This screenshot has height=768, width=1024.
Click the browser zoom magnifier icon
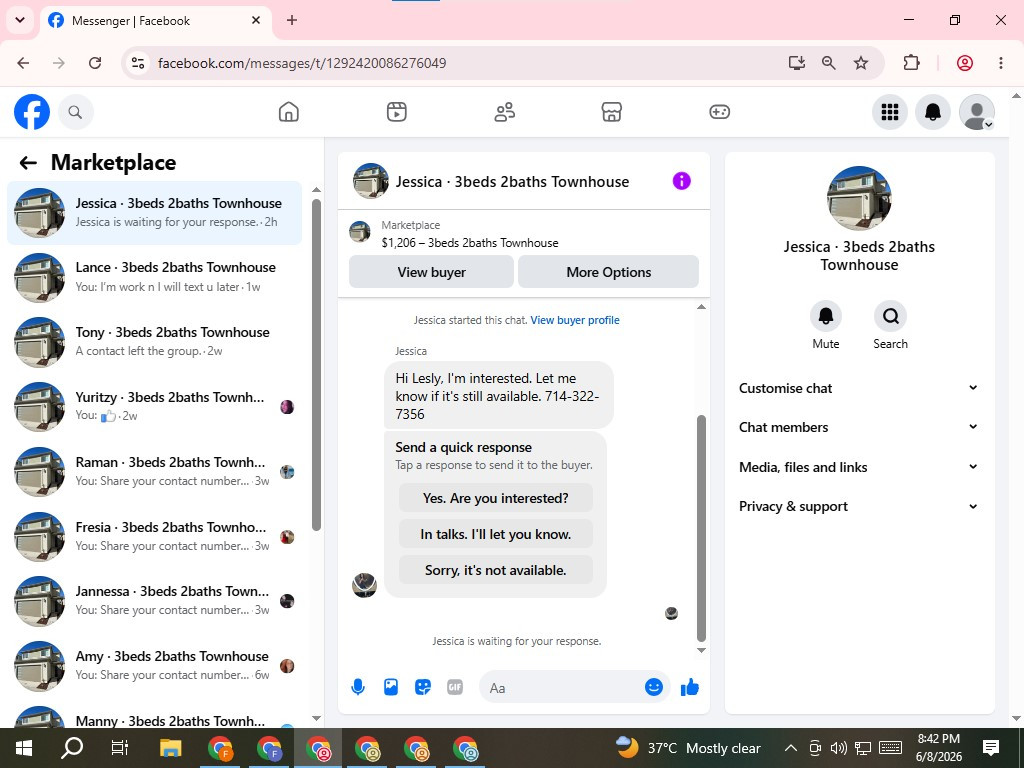tap(829, 63)
